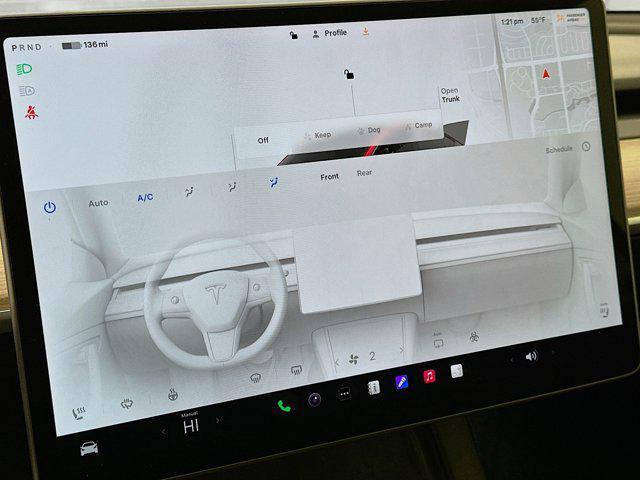Increase volume with the right arrow
Viewport: 640px width, 480px height.
[553, 352]
